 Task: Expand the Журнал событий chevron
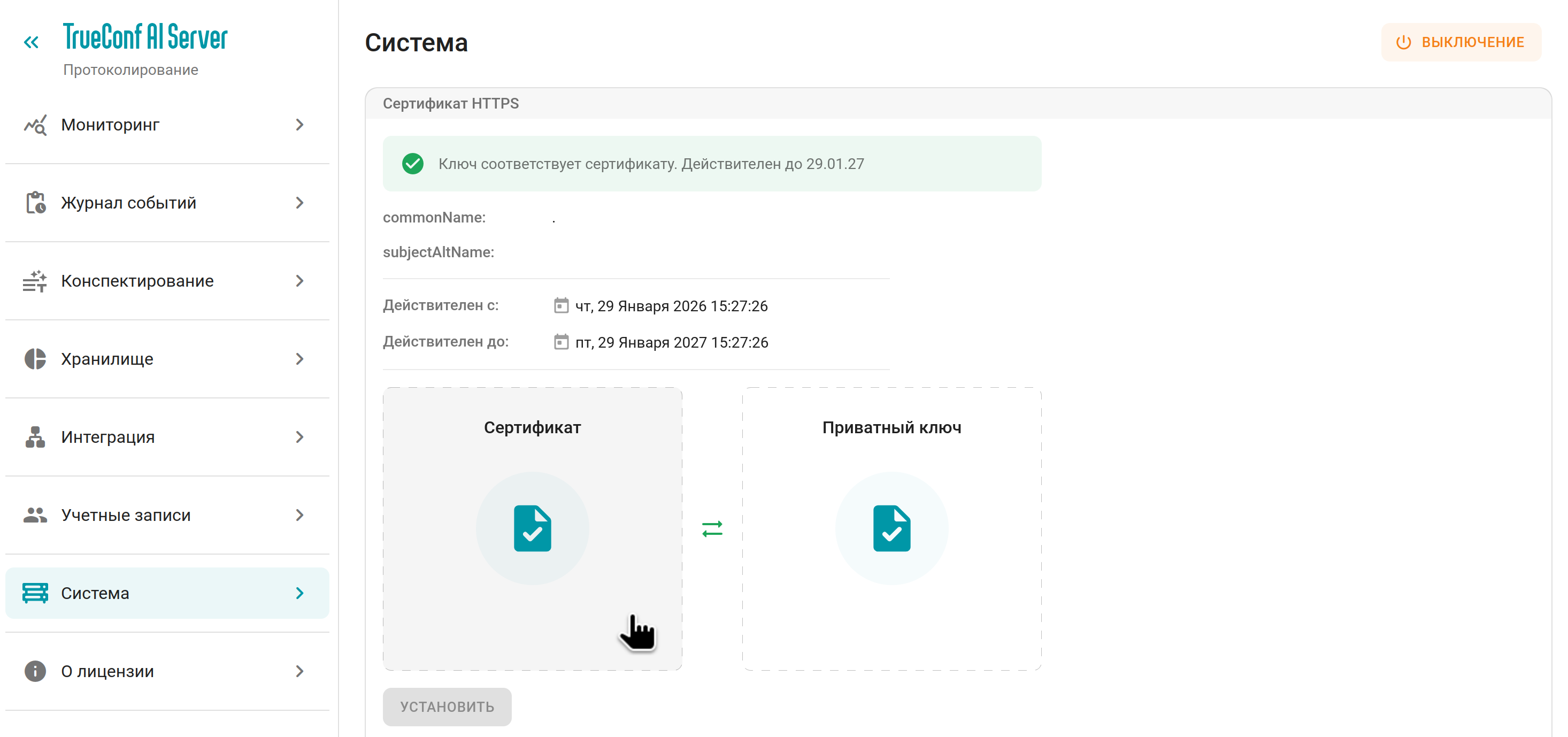(299, 203)
